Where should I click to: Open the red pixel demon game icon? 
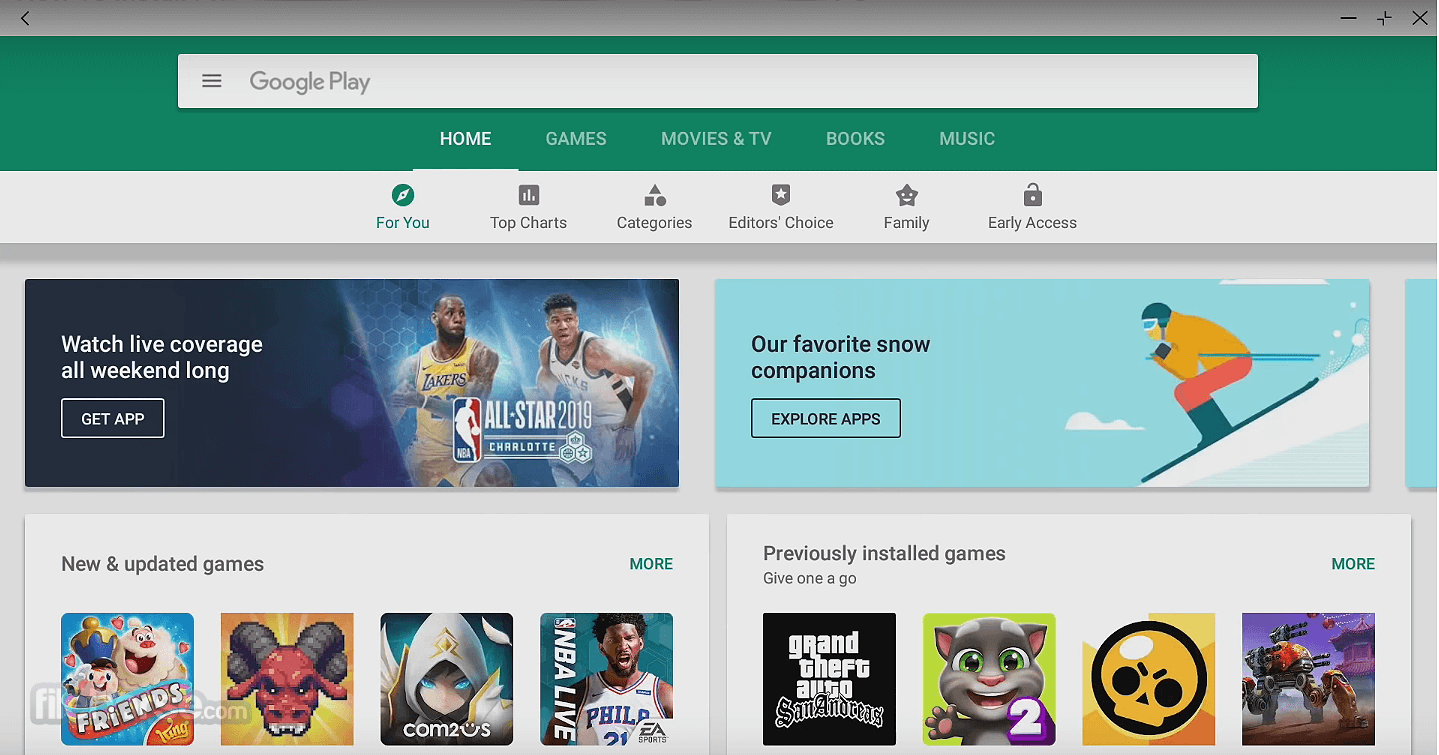point(287,679)
